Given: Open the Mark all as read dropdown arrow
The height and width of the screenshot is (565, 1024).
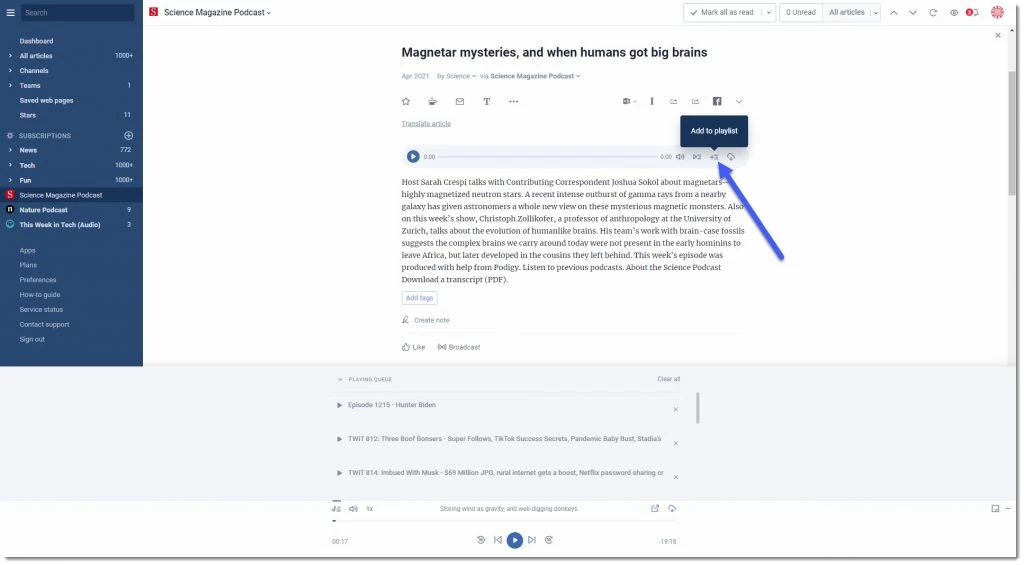Looking at the screenshot, I should tap(769, 12).
